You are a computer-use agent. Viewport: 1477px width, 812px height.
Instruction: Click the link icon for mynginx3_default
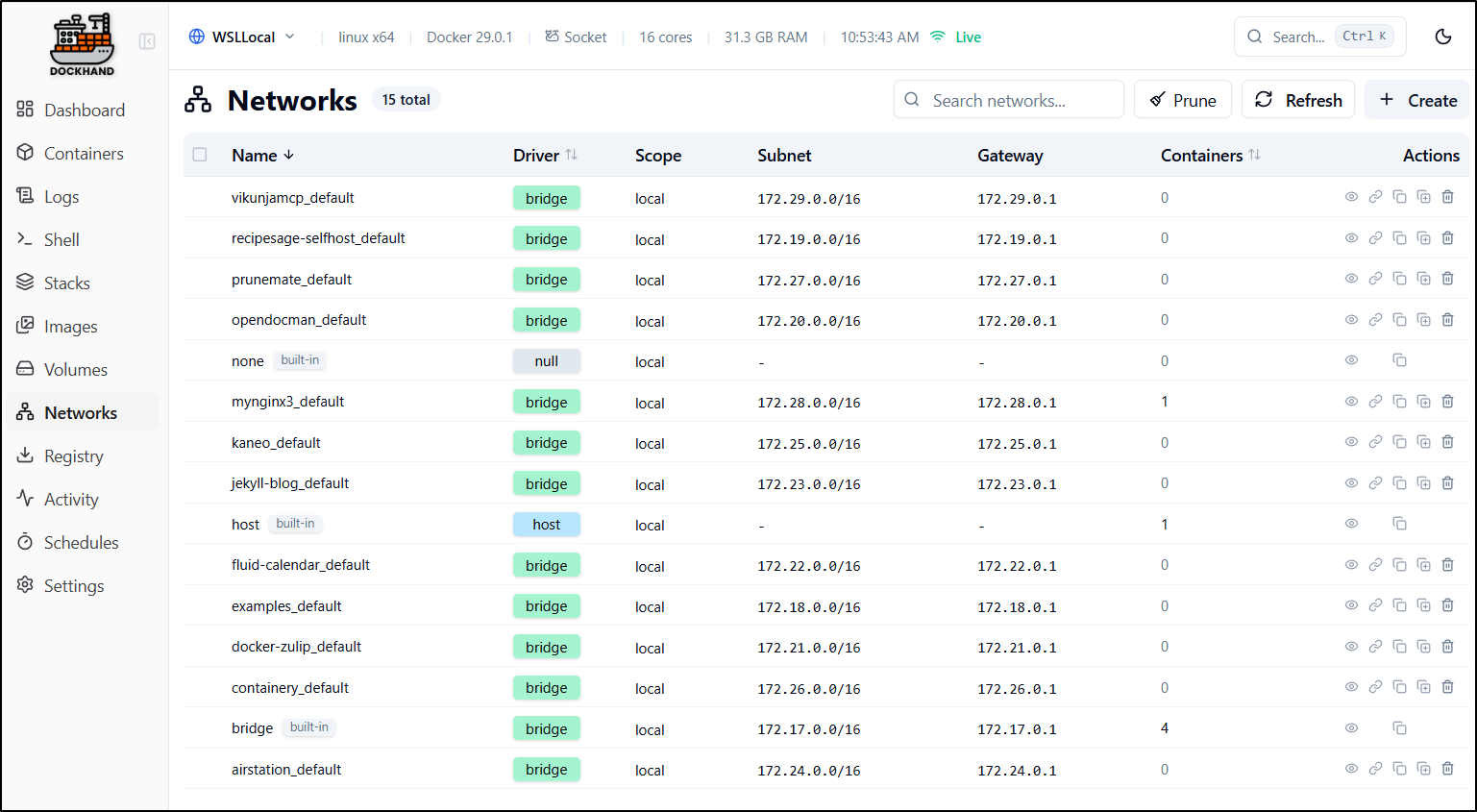[1375, 402]
